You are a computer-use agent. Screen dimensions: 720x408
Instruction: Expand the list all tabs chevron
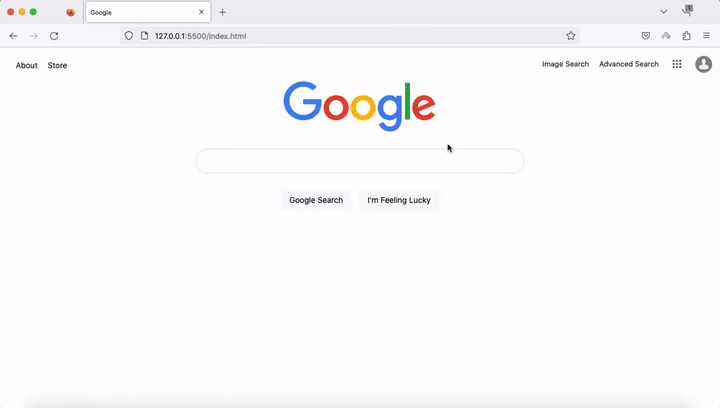[x=664, y=12]
